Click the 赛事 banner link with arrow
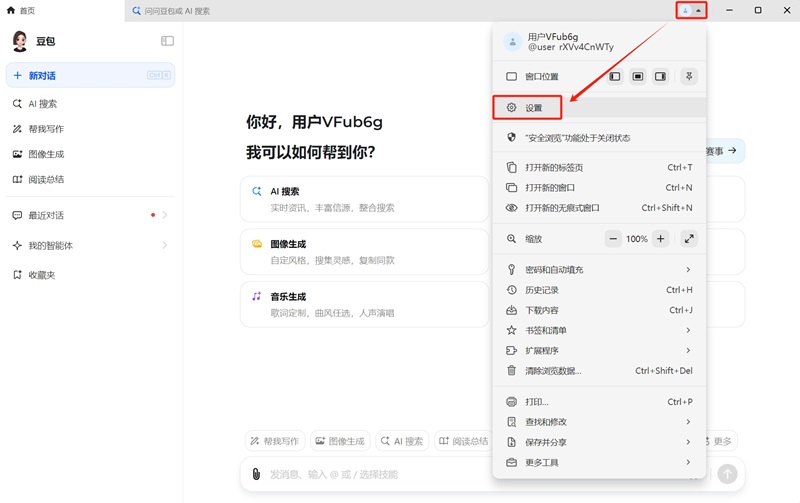The height and width of the screenshot is (503, 800). [724, 151]
